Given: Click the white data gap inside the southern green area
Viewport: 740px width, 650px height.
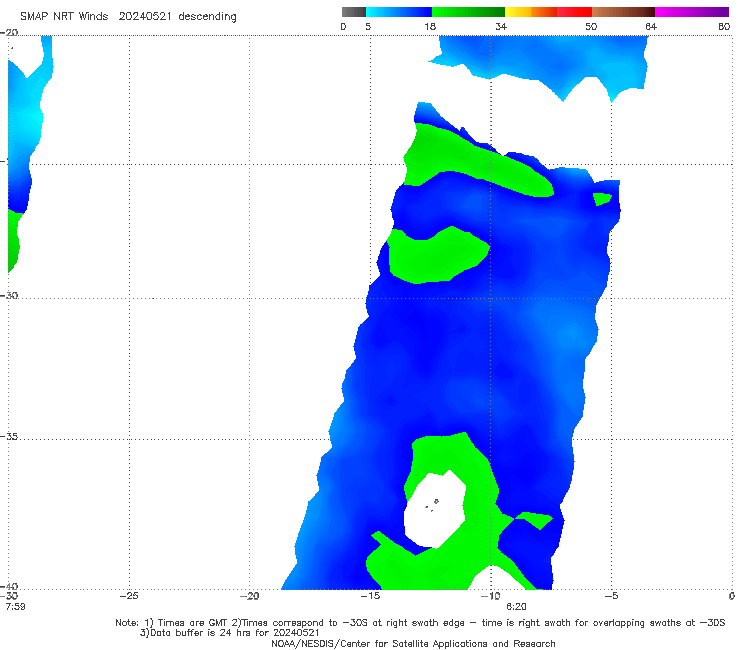Looking at the screenshot, I should 435,509.
